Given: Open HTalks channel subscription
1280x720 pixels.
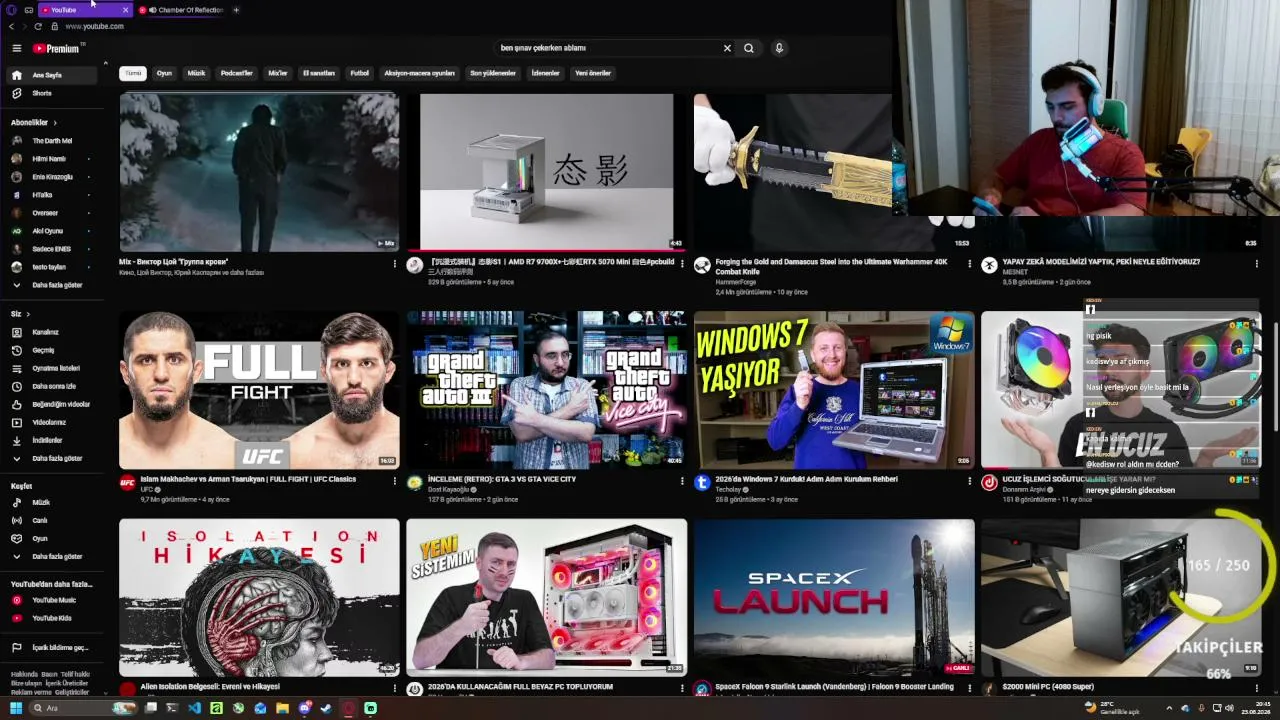Looking at the screenshot, I should coord(54,195).
